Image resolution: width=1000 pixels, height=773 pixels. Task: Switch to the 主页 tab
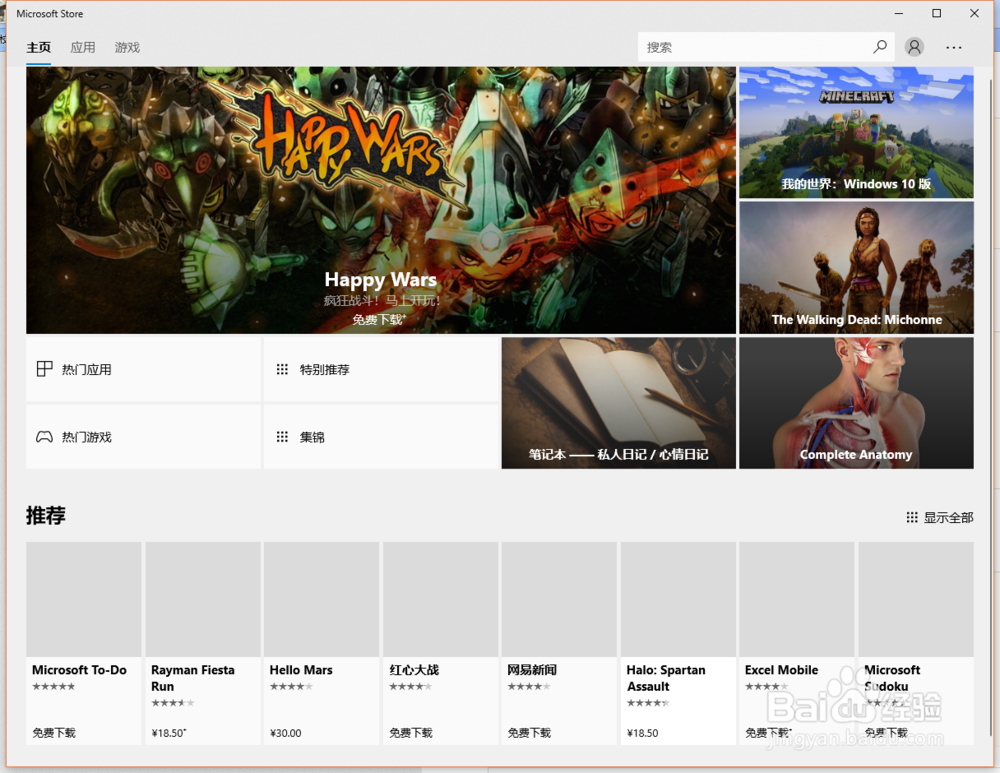pos(38,48)
